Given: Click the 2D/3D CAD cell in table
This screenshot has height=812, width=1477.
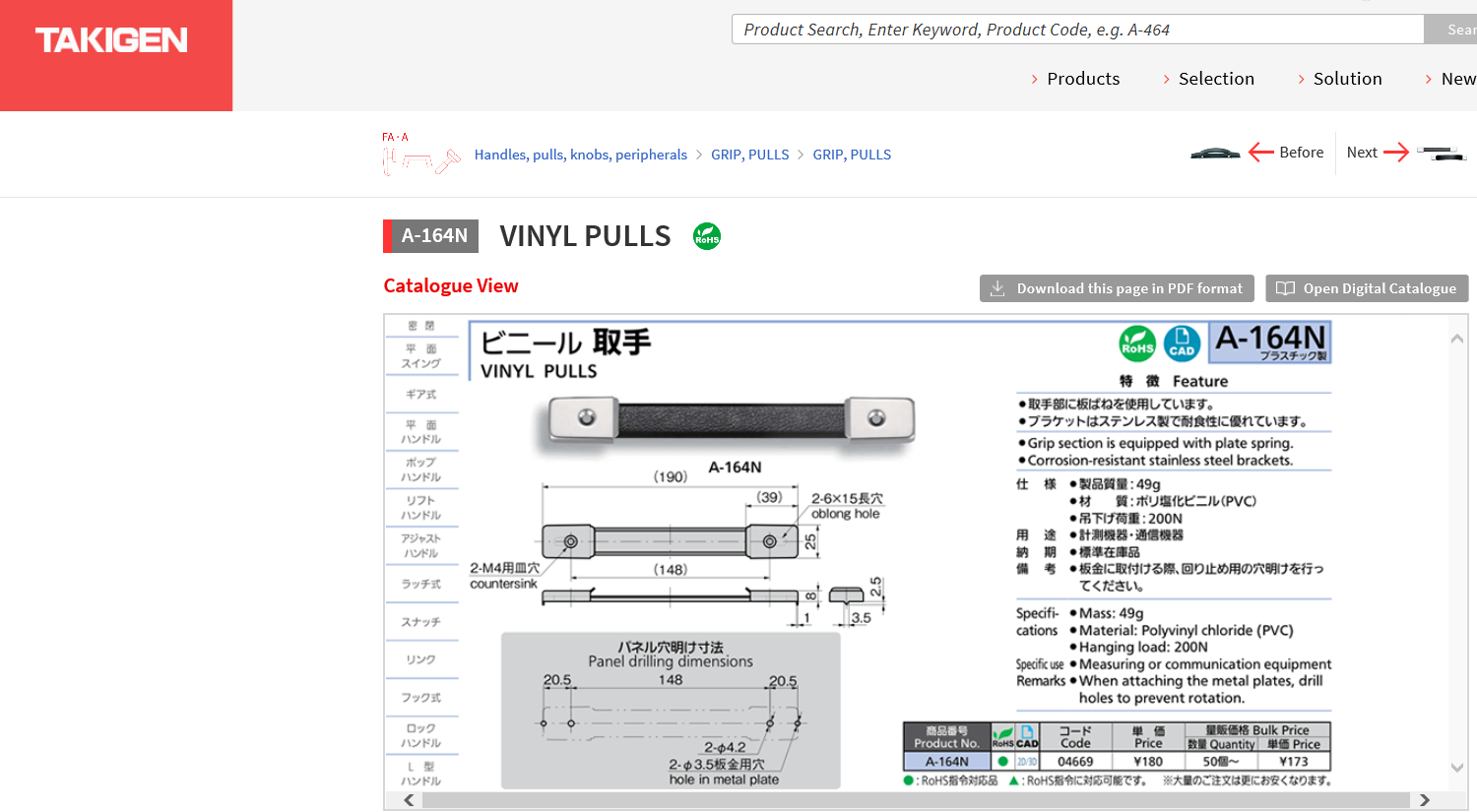Looking at the screenshot, I should tap(1027, 762).
